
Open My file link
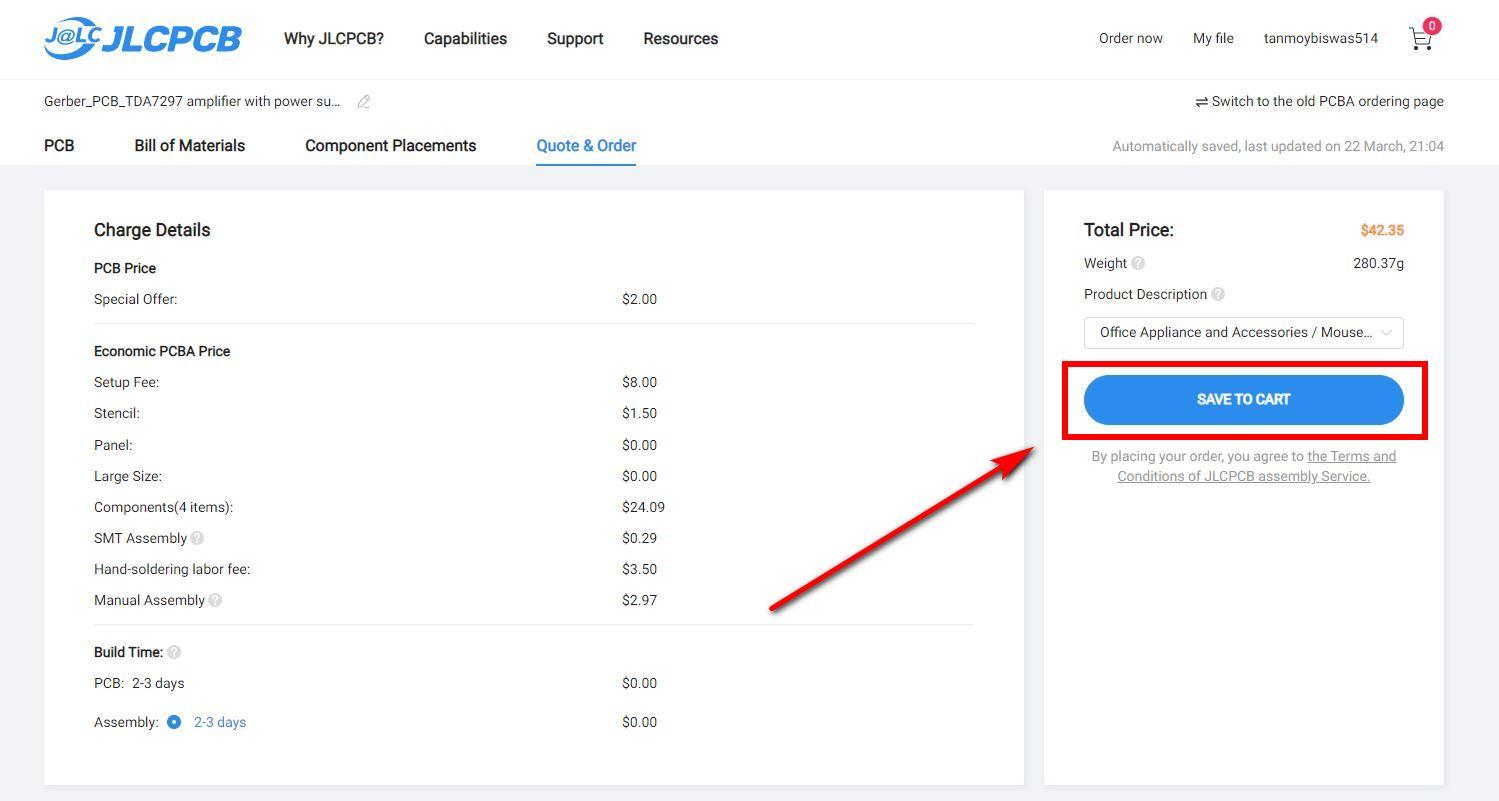1213,38
